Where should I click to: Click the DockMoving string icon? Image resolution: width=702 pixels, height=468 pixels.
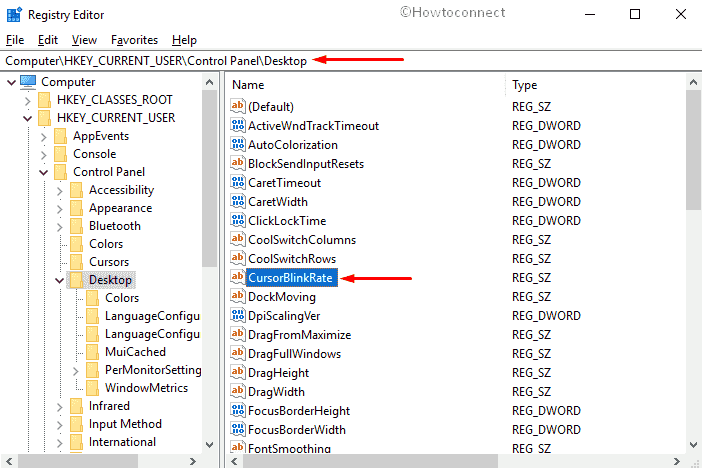[x=238, y=296]
